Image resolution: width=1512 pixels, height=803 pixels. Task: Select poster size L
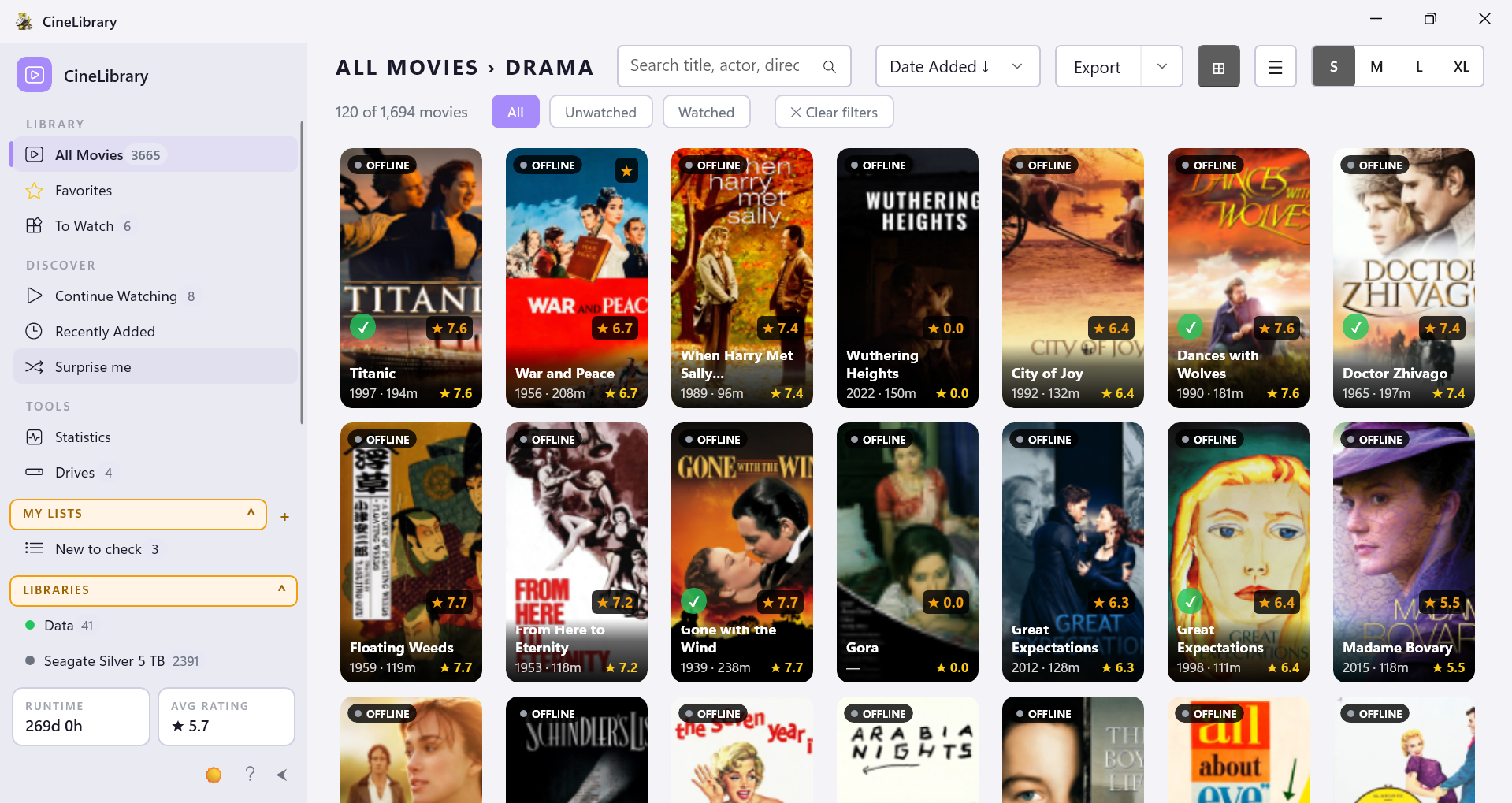click(x=1419, y=67)
